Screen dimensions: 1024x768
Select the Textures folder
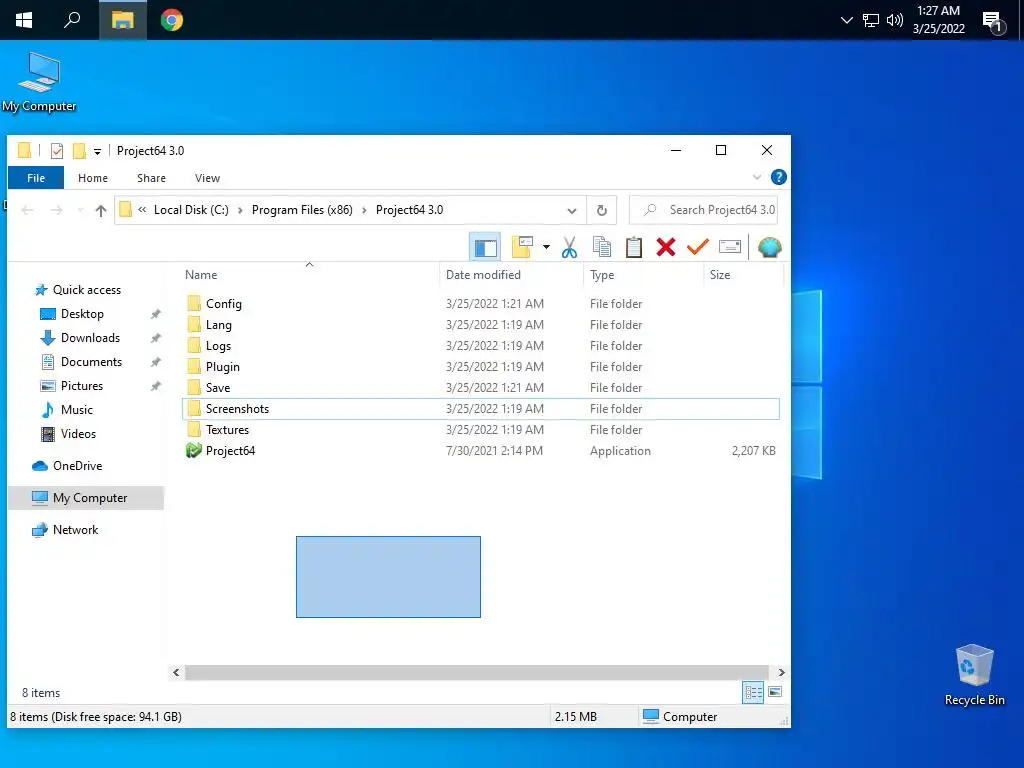[481, 430]
